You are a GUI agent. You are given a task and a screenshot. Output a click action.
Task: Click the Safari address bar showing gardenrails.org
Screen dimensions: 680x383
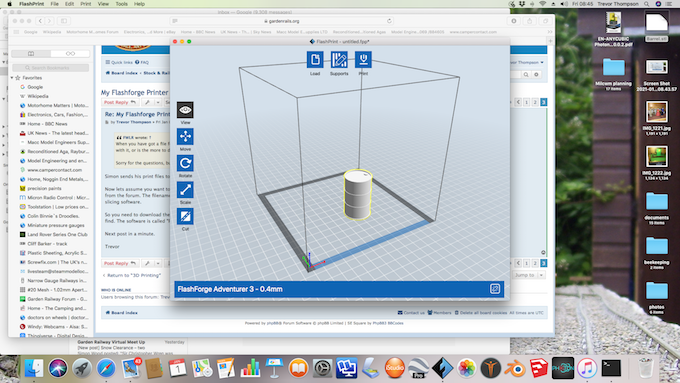(282, 21)
